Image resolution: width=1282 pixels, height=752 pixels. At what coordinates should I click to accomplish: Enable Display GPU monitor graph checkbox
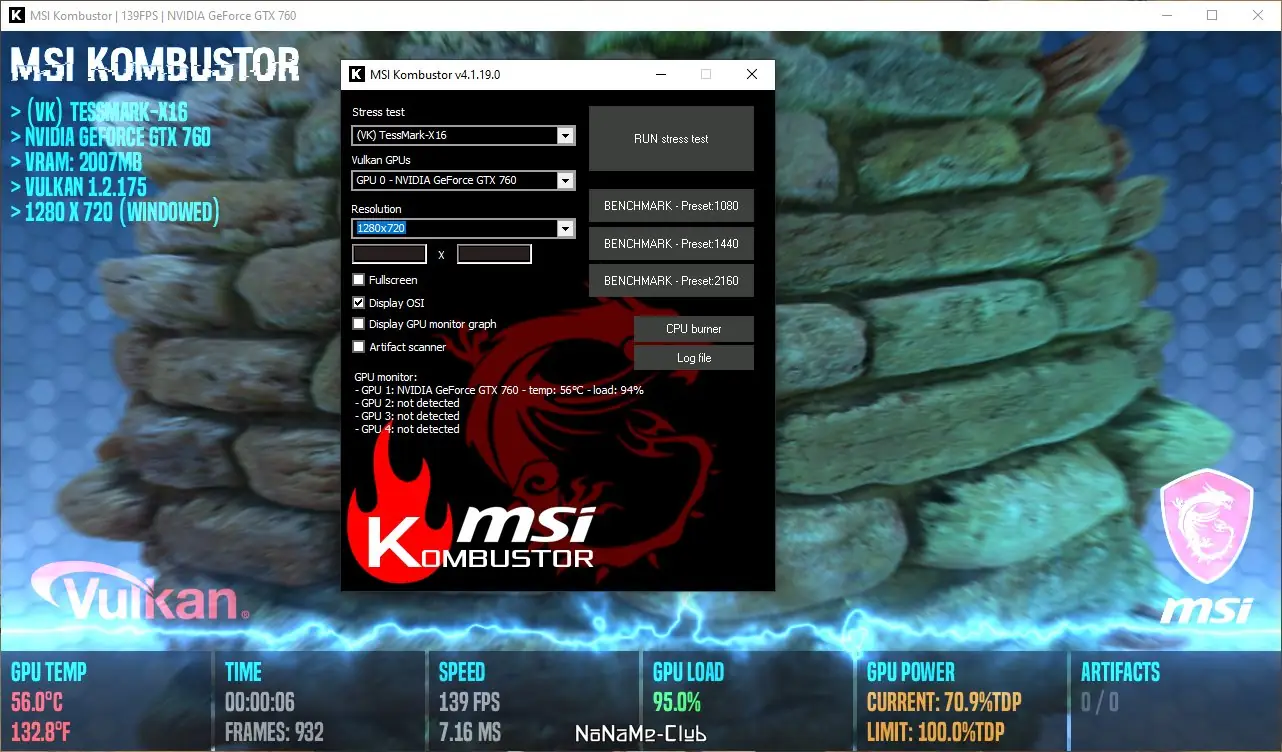tap(359, 324)
